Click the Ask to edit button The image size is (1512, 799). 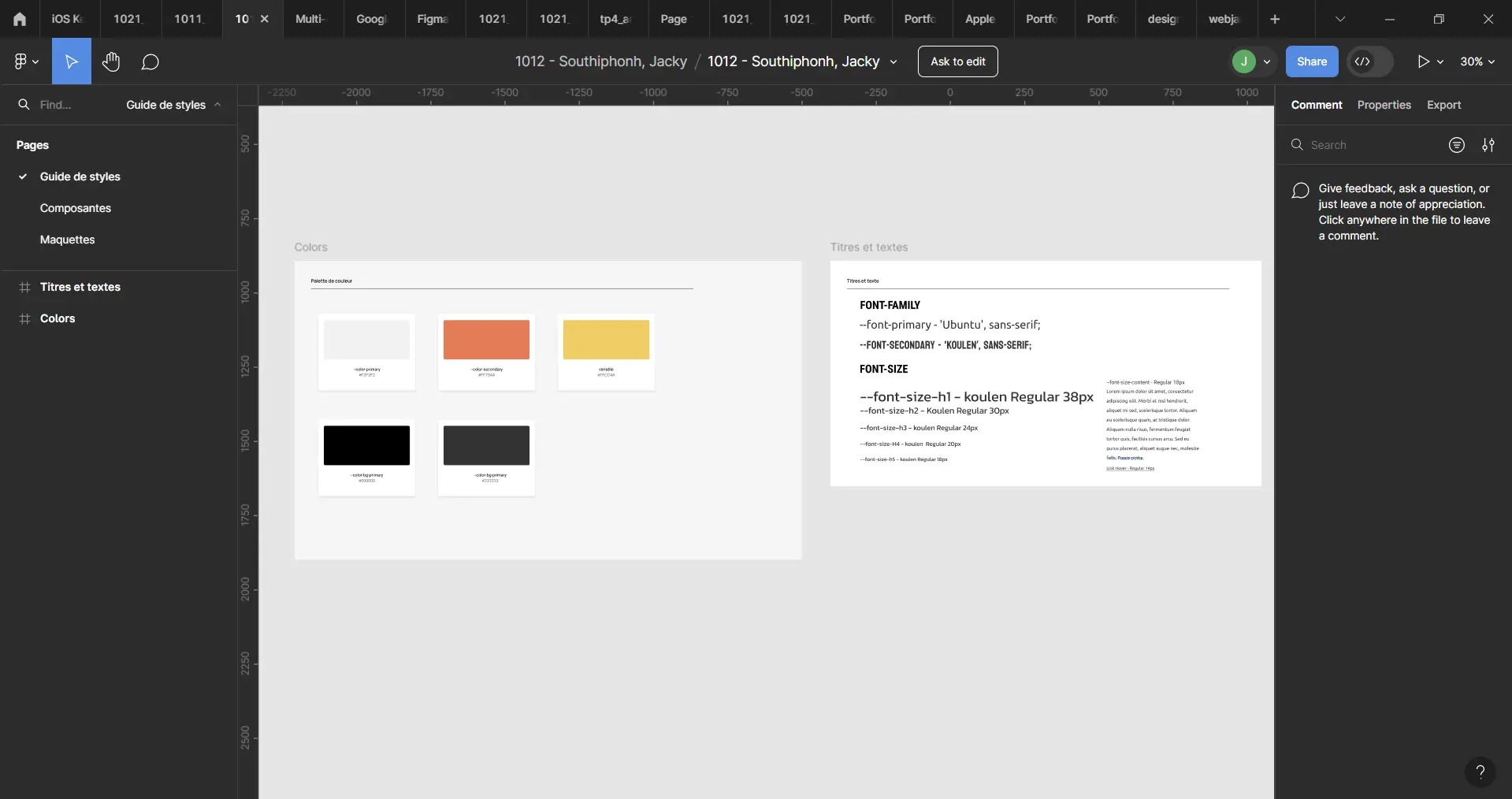click(957, 61)
